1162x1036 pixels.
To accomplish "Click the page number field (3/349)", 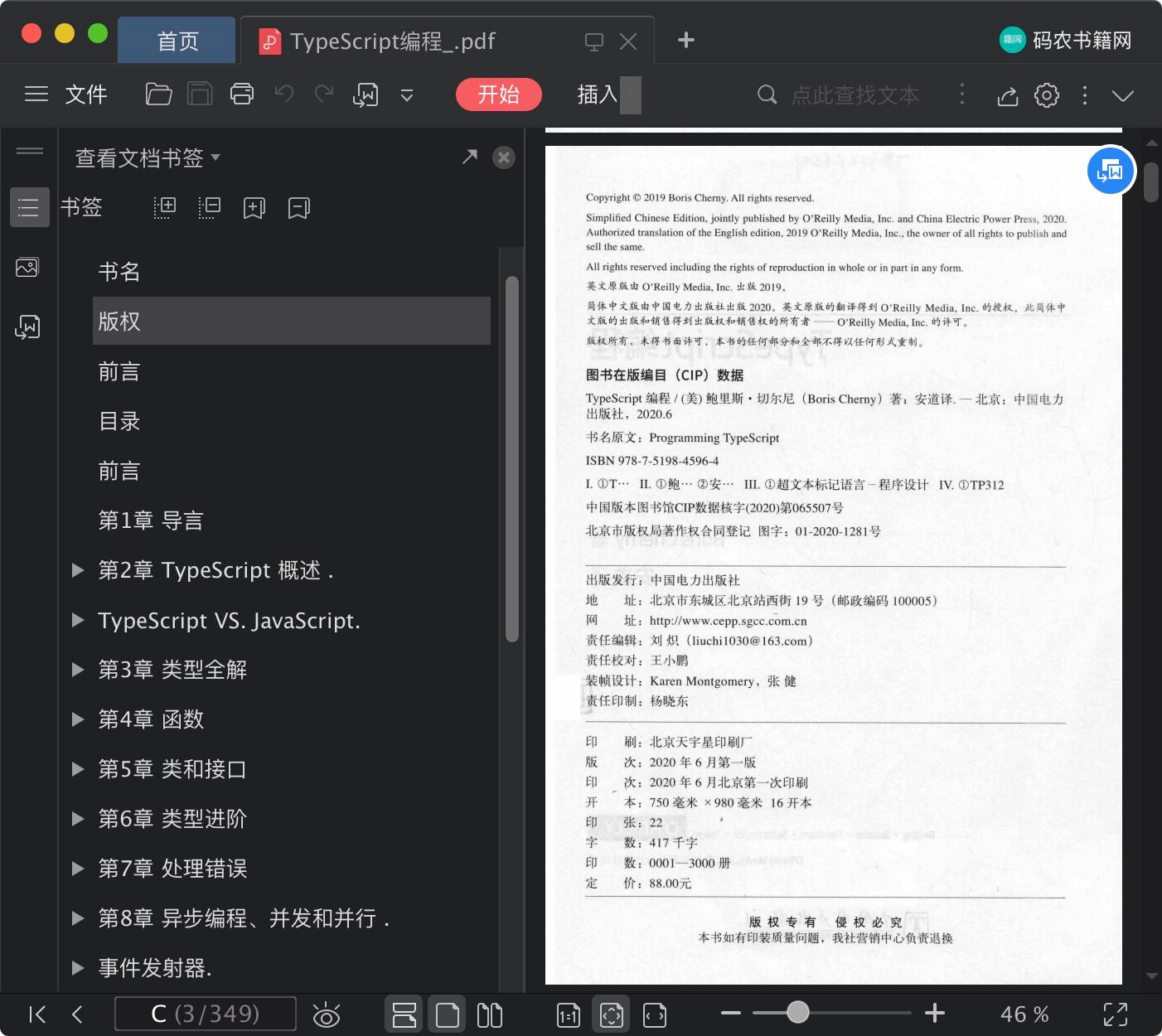I will pyautogui.click(x=206, y=1014).
